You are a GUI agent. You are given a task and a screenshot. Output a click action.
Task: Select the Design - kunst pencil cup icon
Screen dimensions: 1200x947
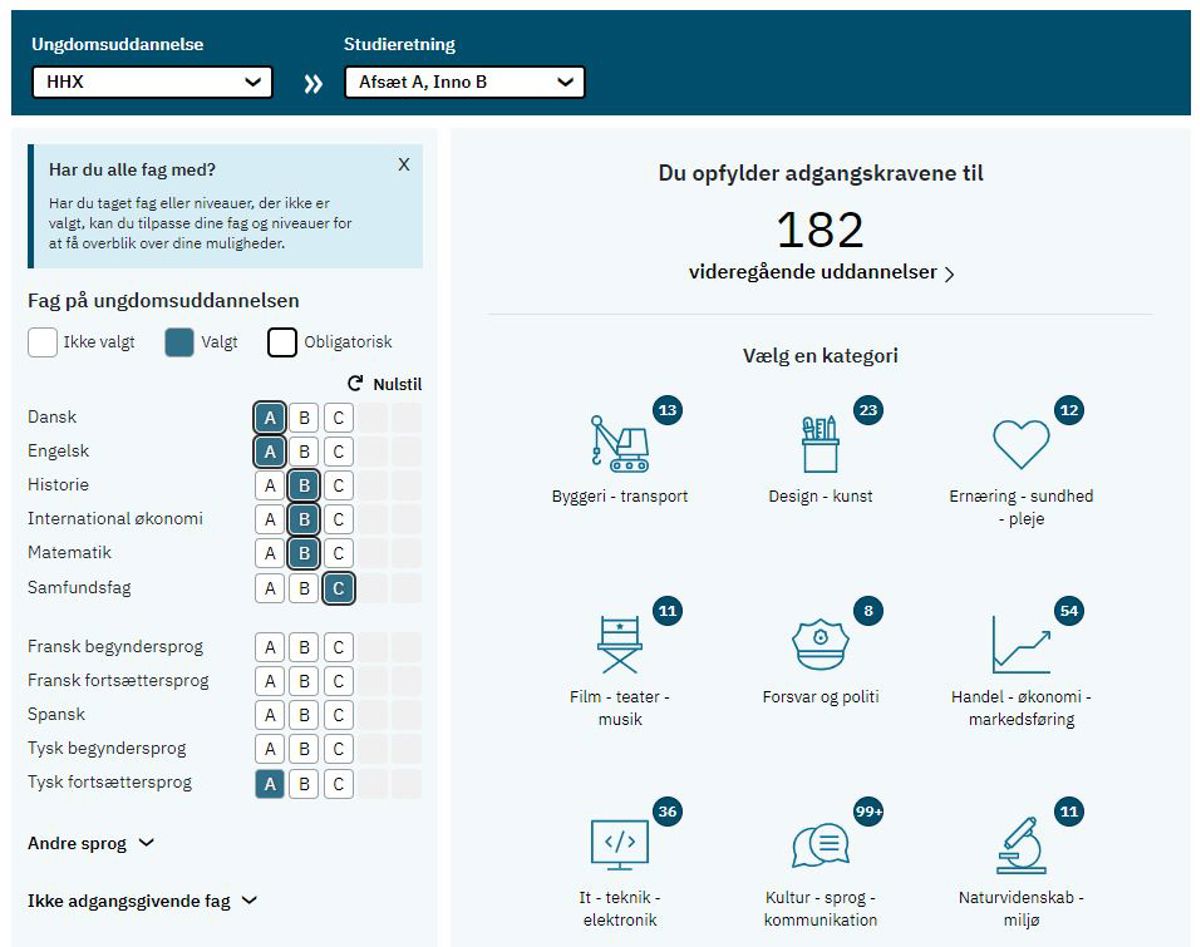click(820, 444)
